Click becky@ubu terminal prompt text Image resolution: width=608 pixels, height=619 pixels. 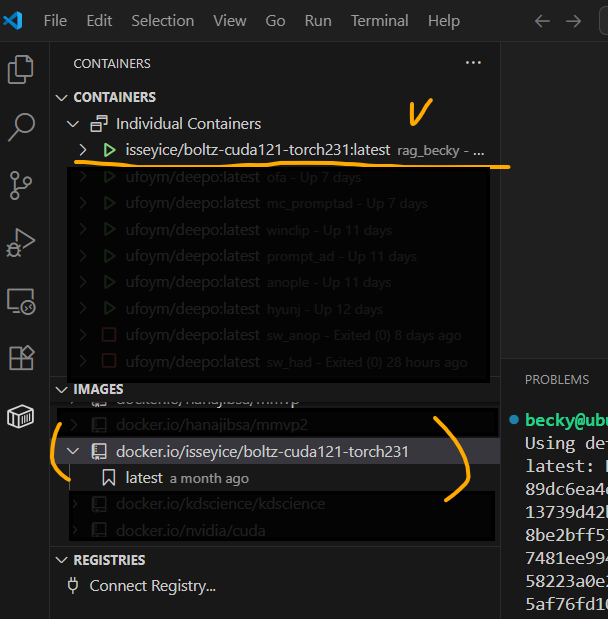566,420
